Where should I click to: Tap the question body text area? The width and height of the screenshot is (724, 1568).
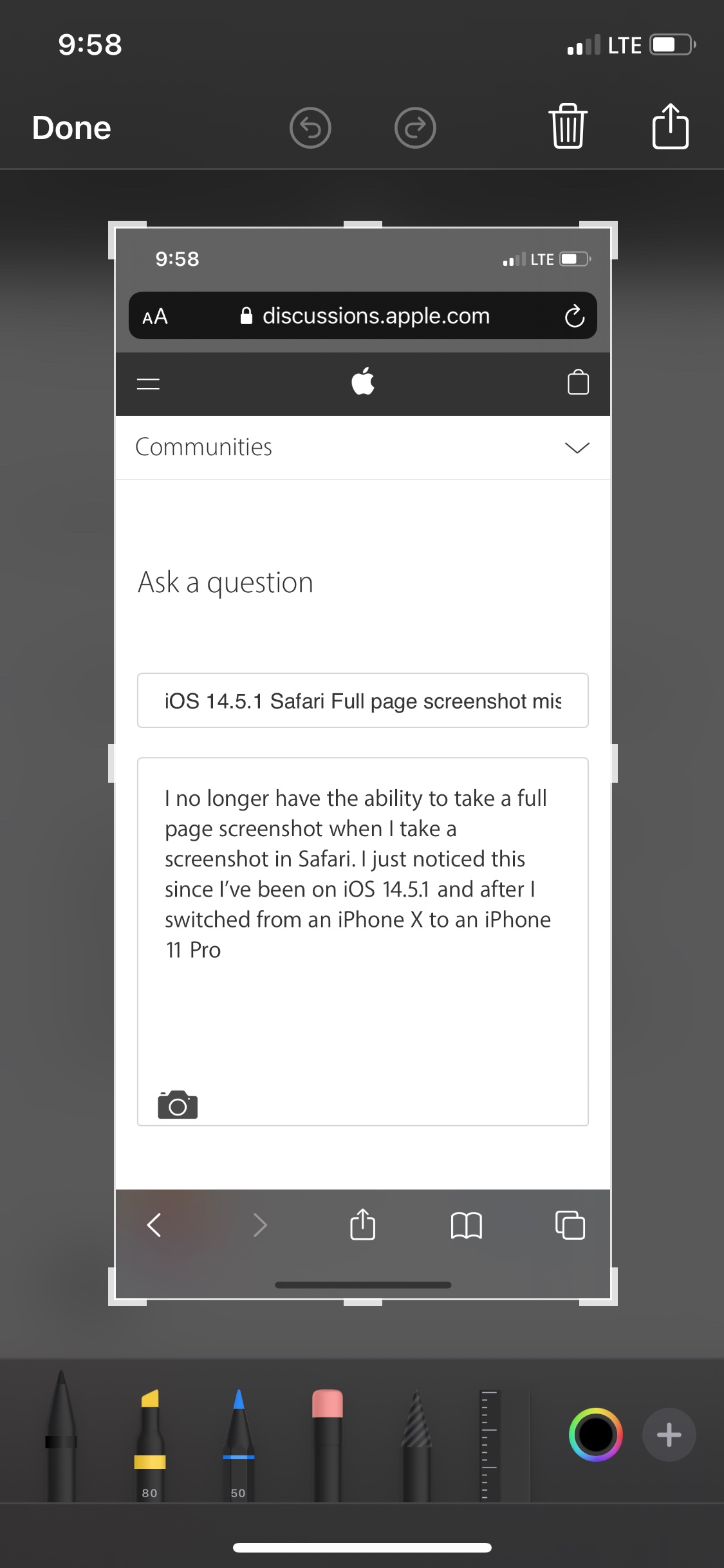point(363,941)
